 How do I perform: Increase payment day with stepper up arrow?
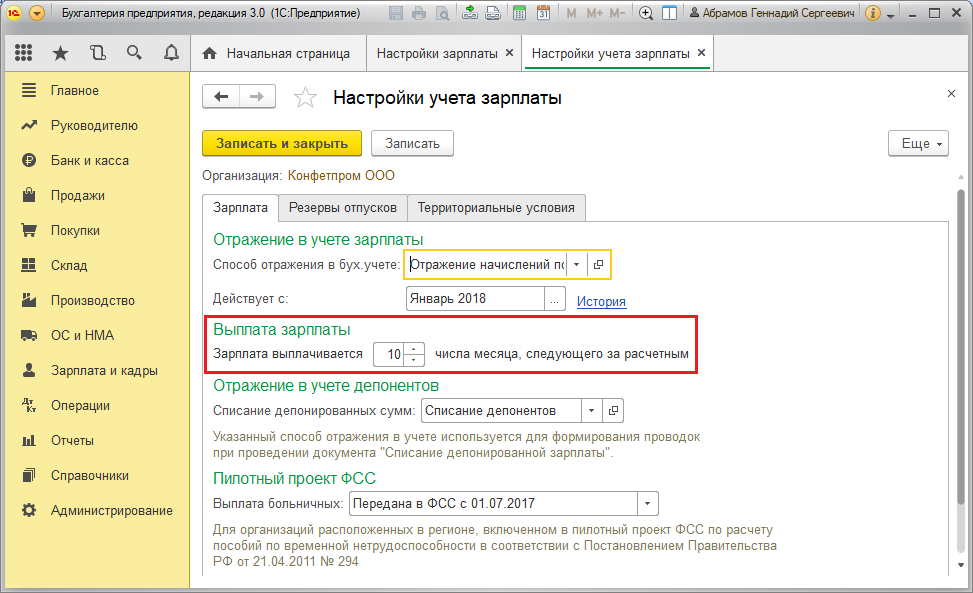pyautogui.click(x=414, y=349)
